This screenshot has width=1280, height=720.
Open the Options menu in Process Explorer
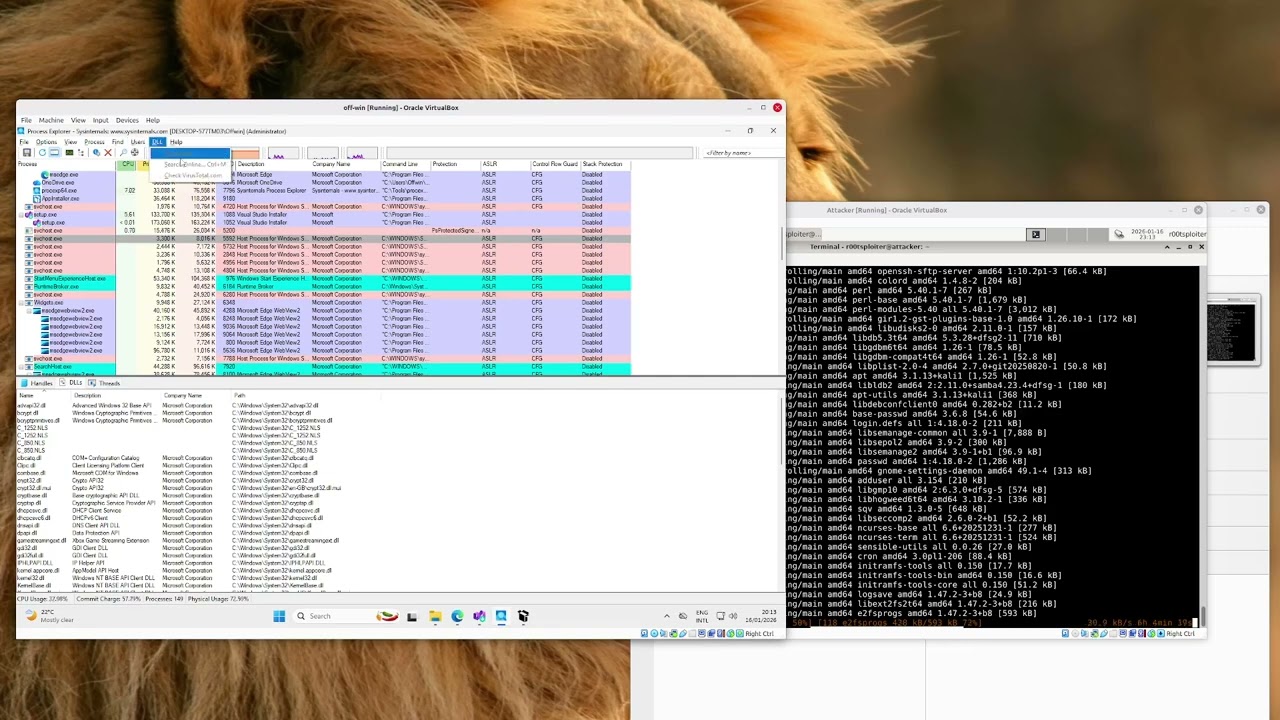[x=46, y=142]
